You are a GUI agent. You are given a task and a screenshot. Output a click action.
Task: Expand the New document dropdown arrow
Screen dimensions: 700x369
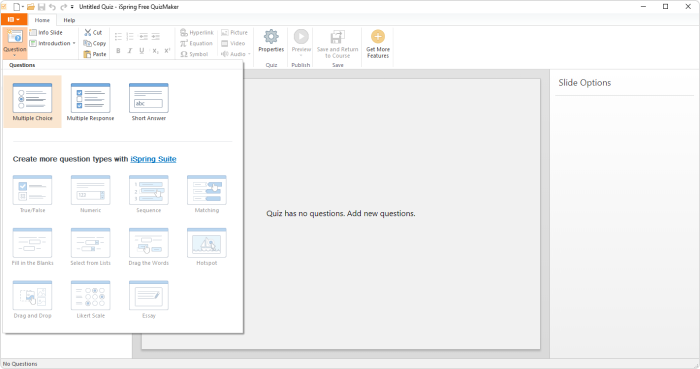(x=23, y=7)
